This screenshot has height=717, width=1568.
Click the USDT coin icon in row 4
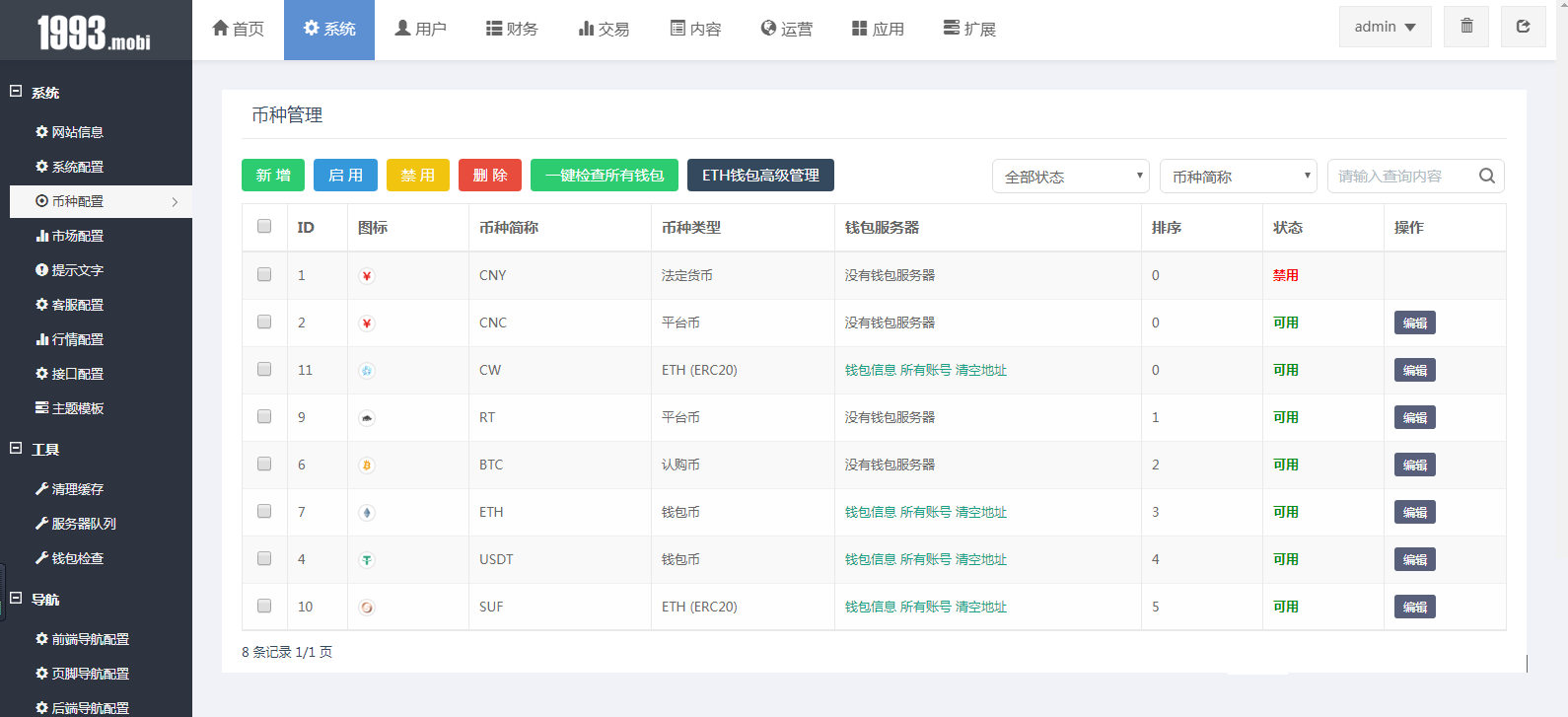(367, 560)
